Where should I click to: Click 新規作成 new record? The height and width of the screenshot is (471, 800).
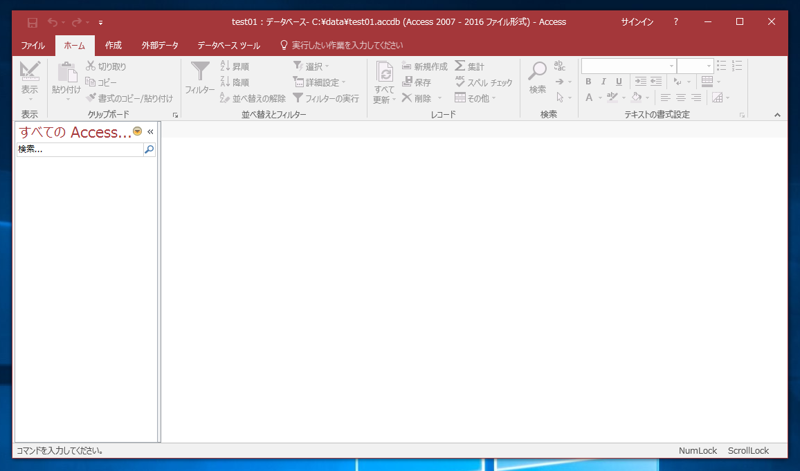[x=424, y=66]
